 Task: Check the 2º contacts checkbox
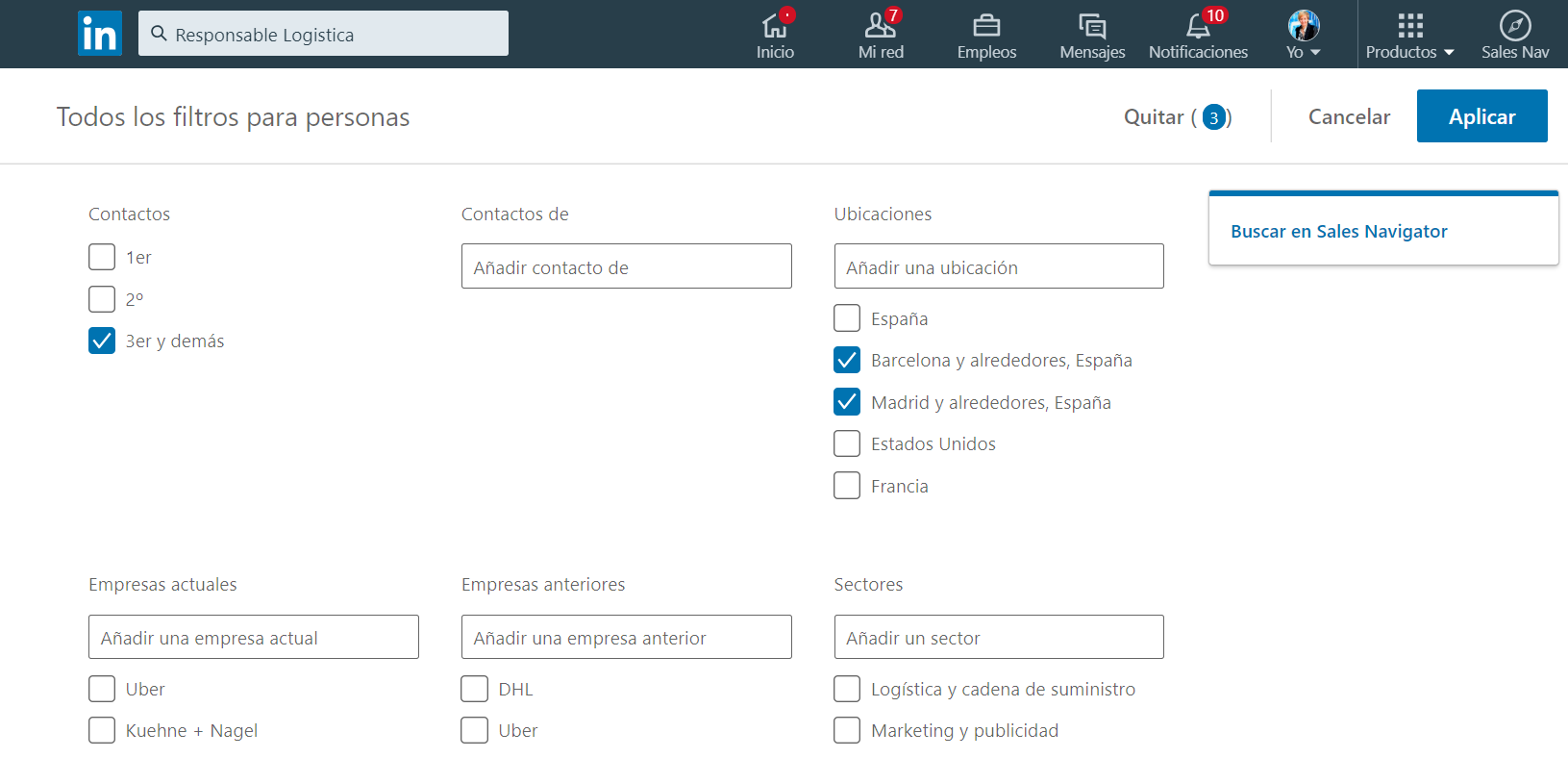tap(102, 299)
